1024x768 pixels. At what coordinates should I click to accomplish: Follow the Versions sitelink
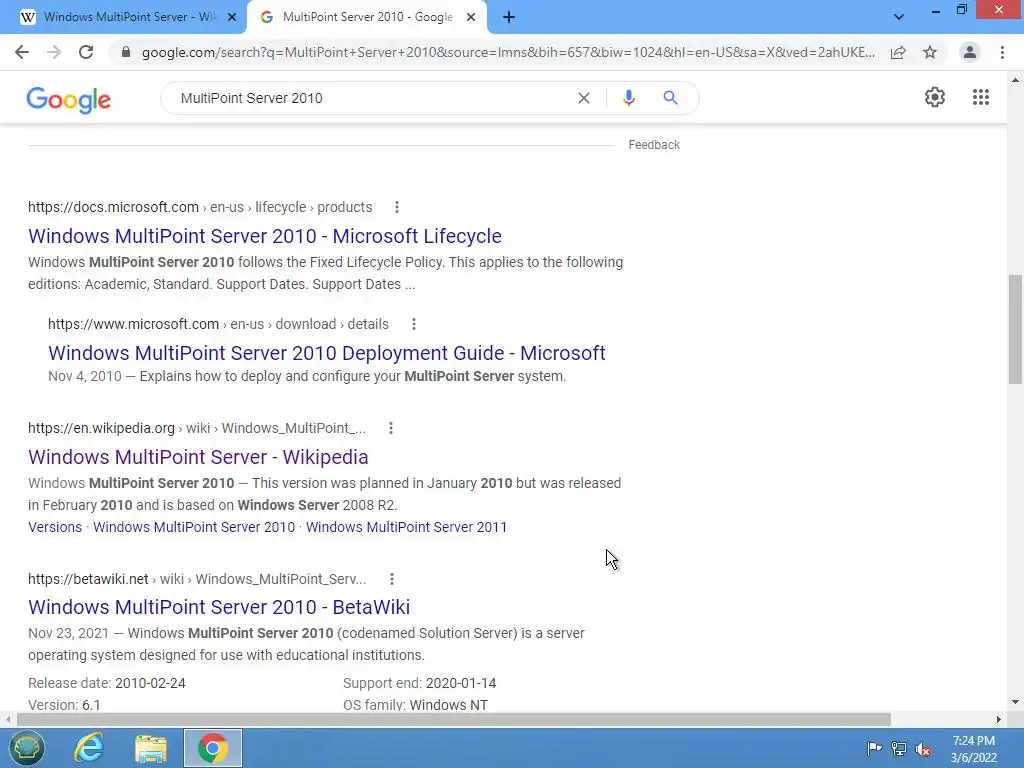(x=55, y=527)
